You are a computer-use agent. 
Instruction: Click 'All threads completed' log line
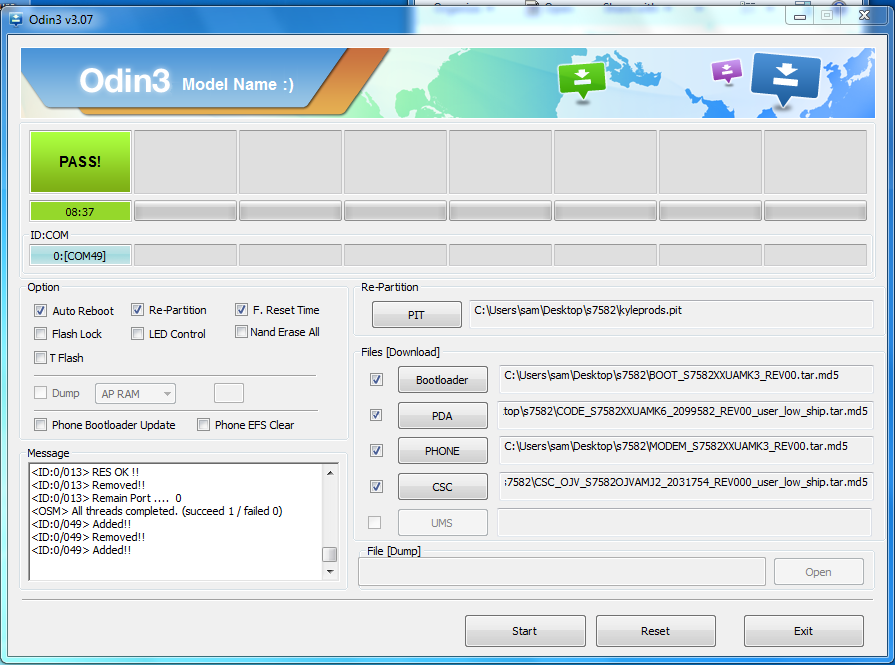157,511
